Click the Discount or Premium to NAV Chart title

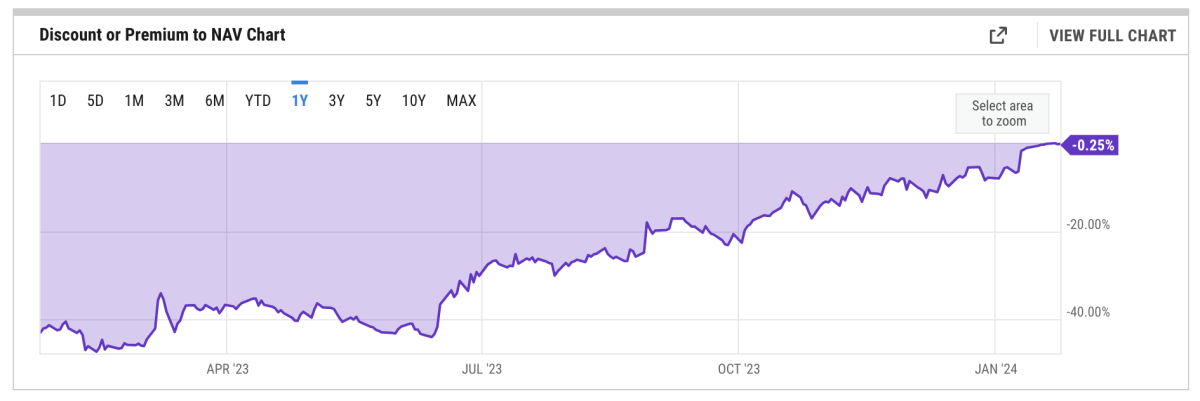[162, 35]
